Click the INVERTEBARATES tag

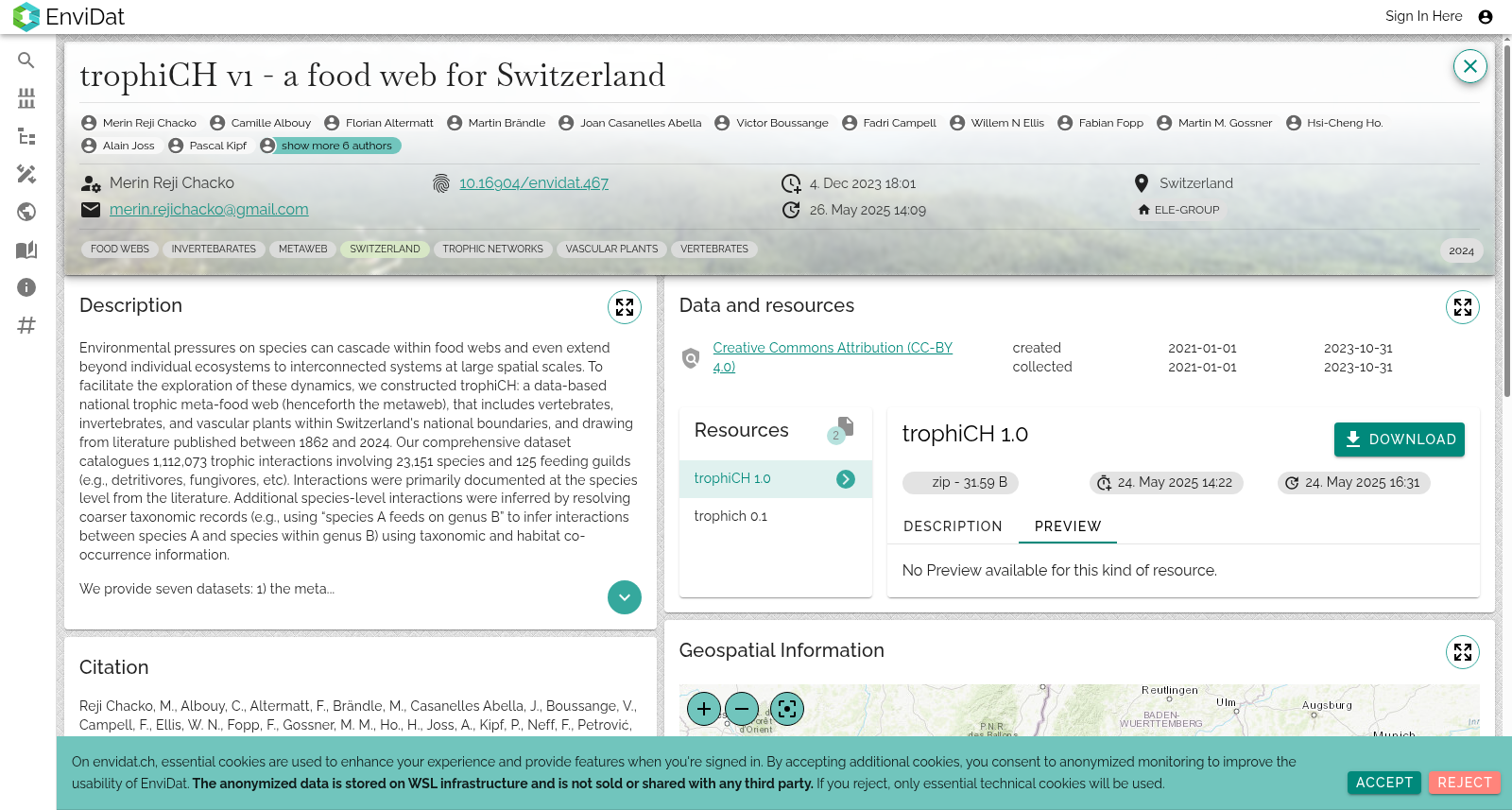[x=214, y=250]
